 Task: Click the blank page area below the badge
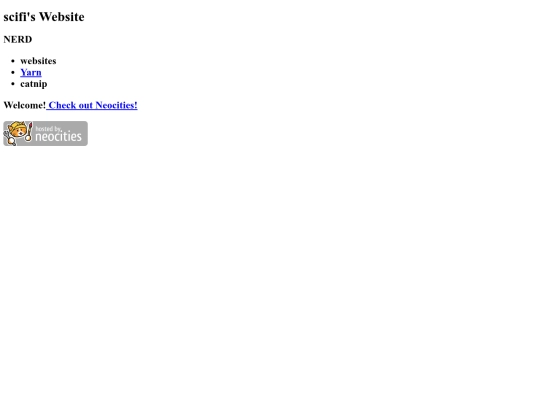coord(270,276)
